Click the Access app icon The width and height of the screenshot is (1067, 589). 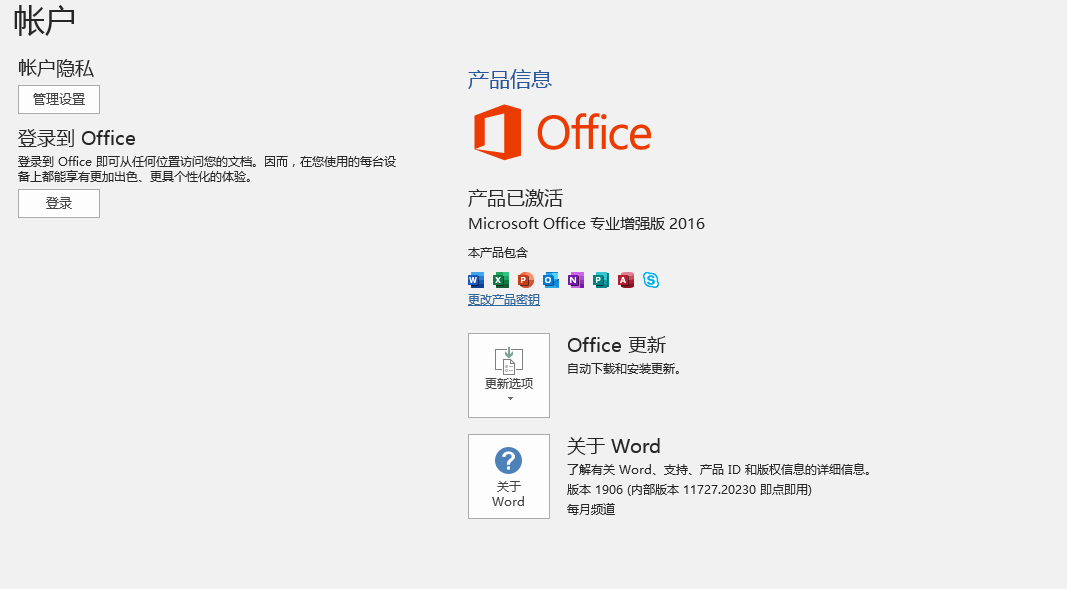(626, 280)
